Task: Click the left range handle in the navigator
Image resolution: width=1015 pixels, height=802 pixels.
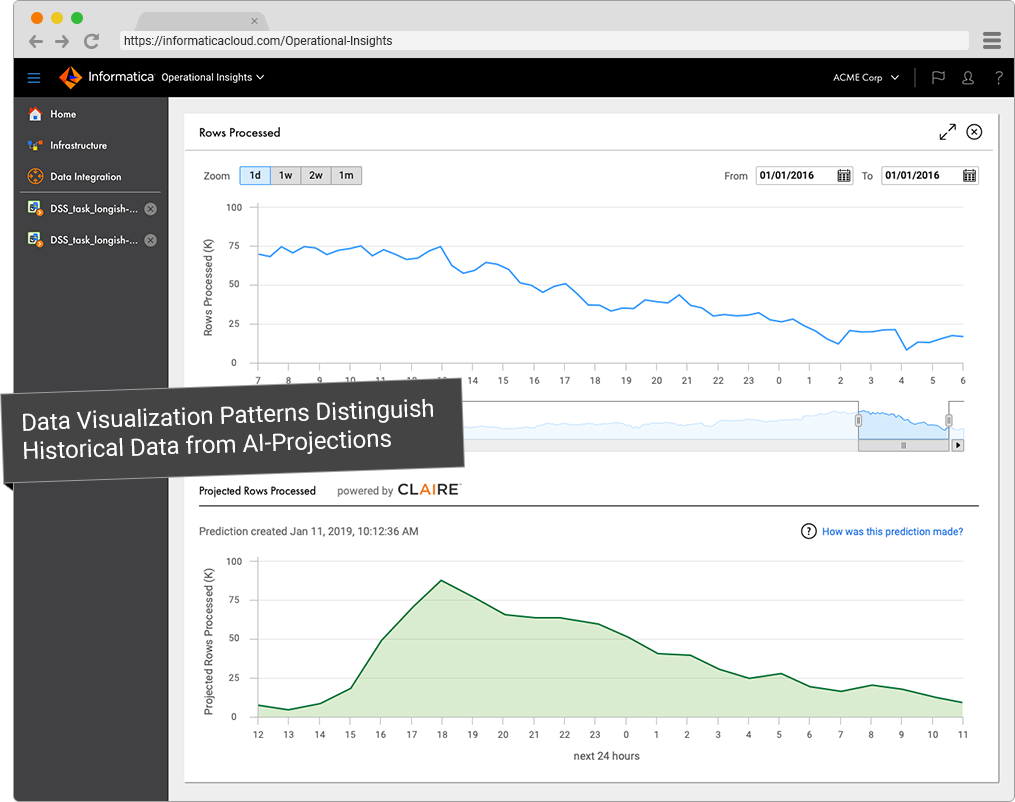Action: pyautogui.click(x=858, y=420)
